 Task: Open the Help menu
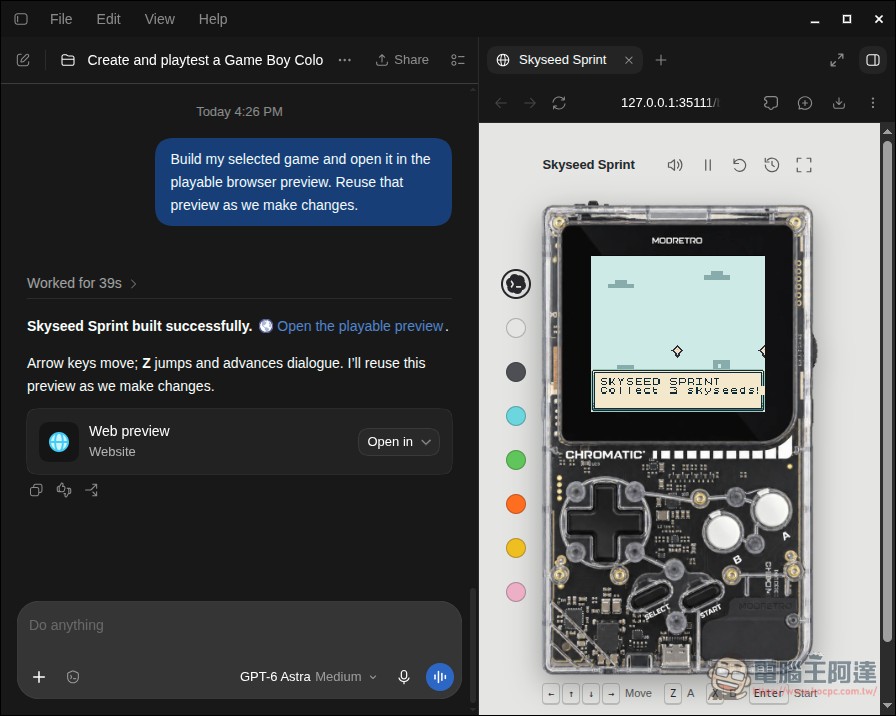click(x=213, y=19)
